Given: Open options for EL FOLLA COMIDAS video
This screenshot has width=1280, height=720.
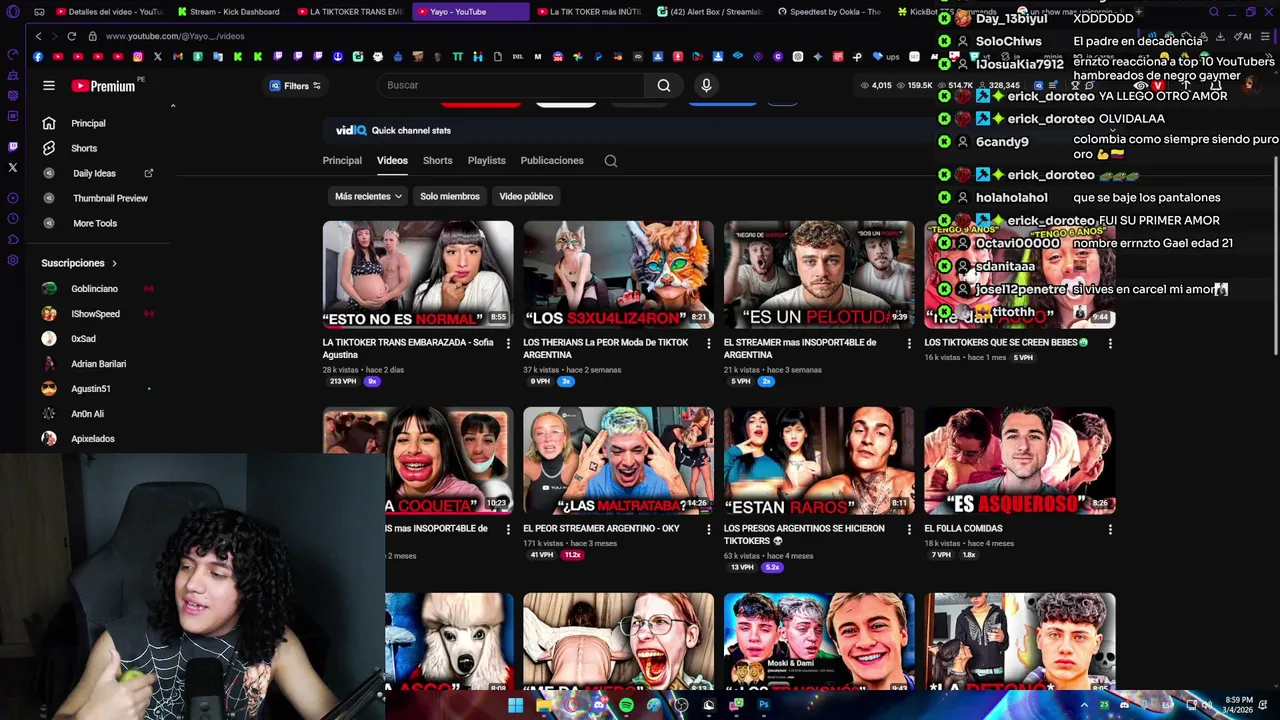Looking at the screenshot, I should [1110, 529].
